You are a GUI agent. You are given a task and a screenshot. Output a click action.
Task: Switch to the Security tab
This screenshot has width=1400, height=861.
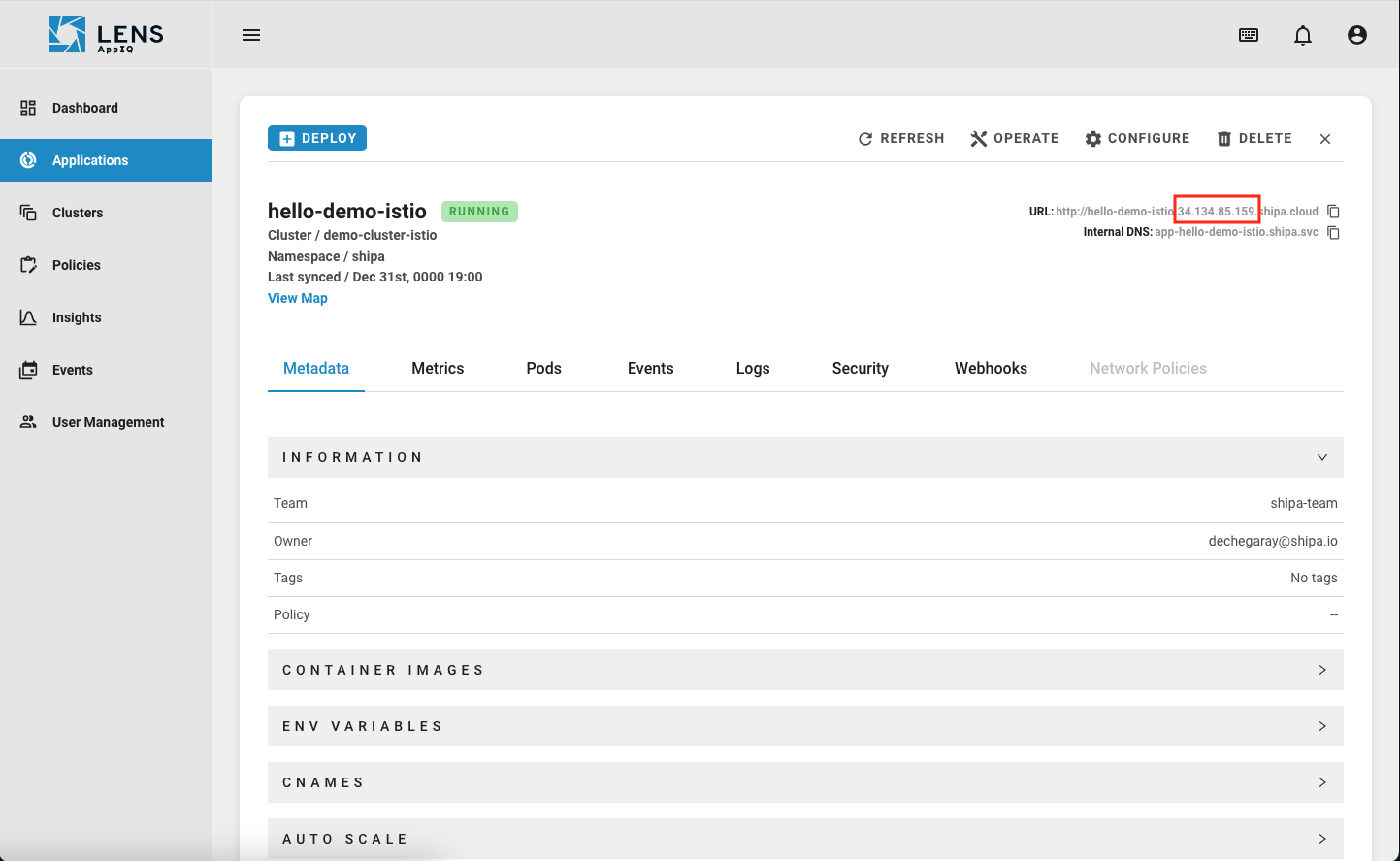pos(861,368)
